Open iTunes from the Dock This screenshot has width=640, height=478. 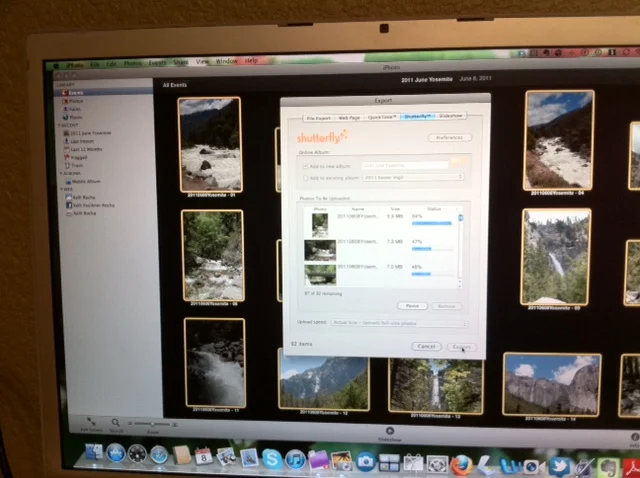click(x=295, y=460)
